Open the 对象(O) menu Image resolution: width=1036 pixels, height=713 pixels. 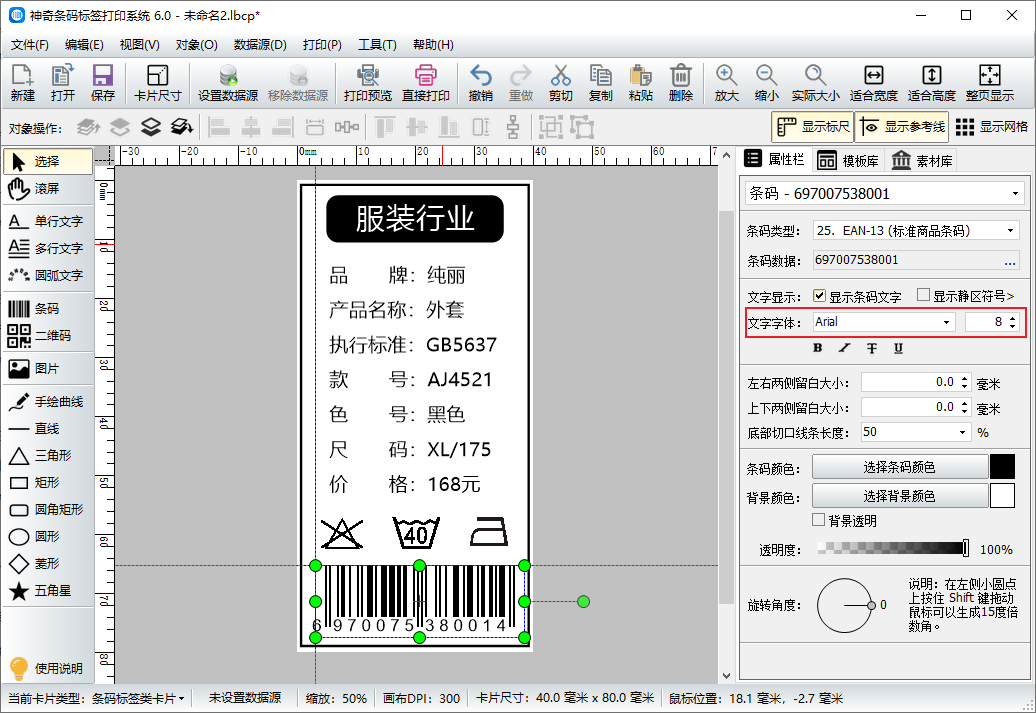coord(196,45)
